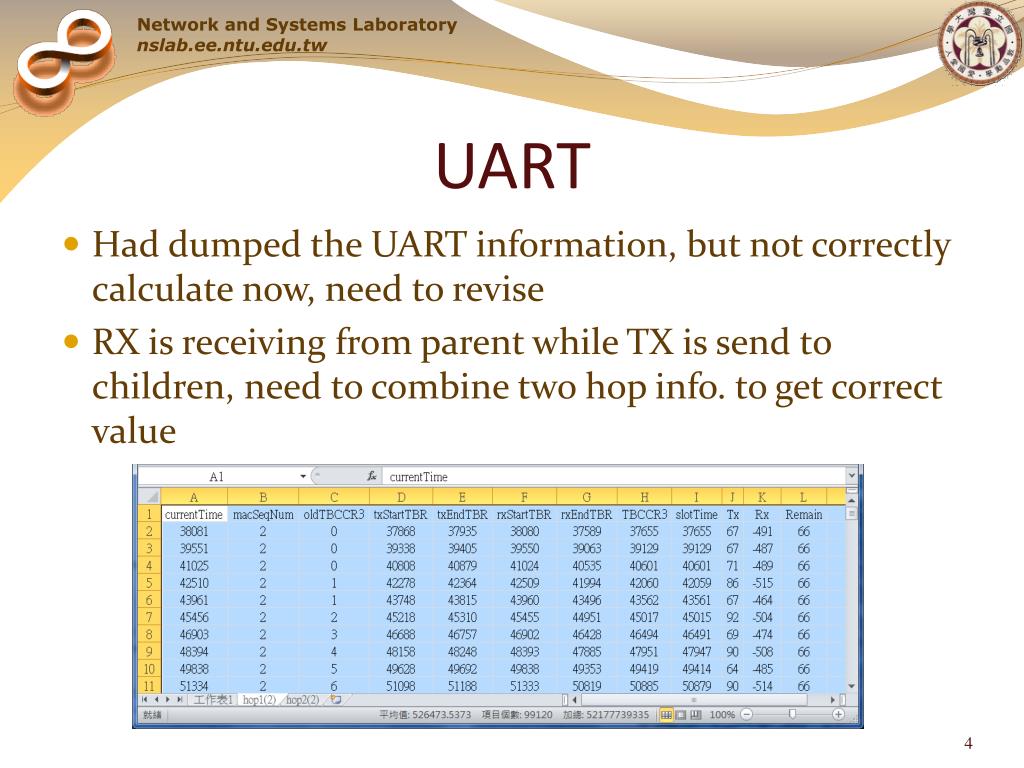The width and height of the screenshot is (1024, 768).
Task: Select column K header
Action: 761,497
